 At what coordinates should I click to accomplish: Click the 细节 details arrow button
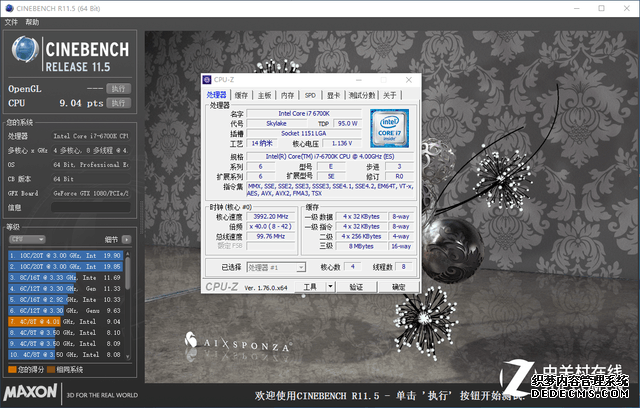tap(127, 239)
